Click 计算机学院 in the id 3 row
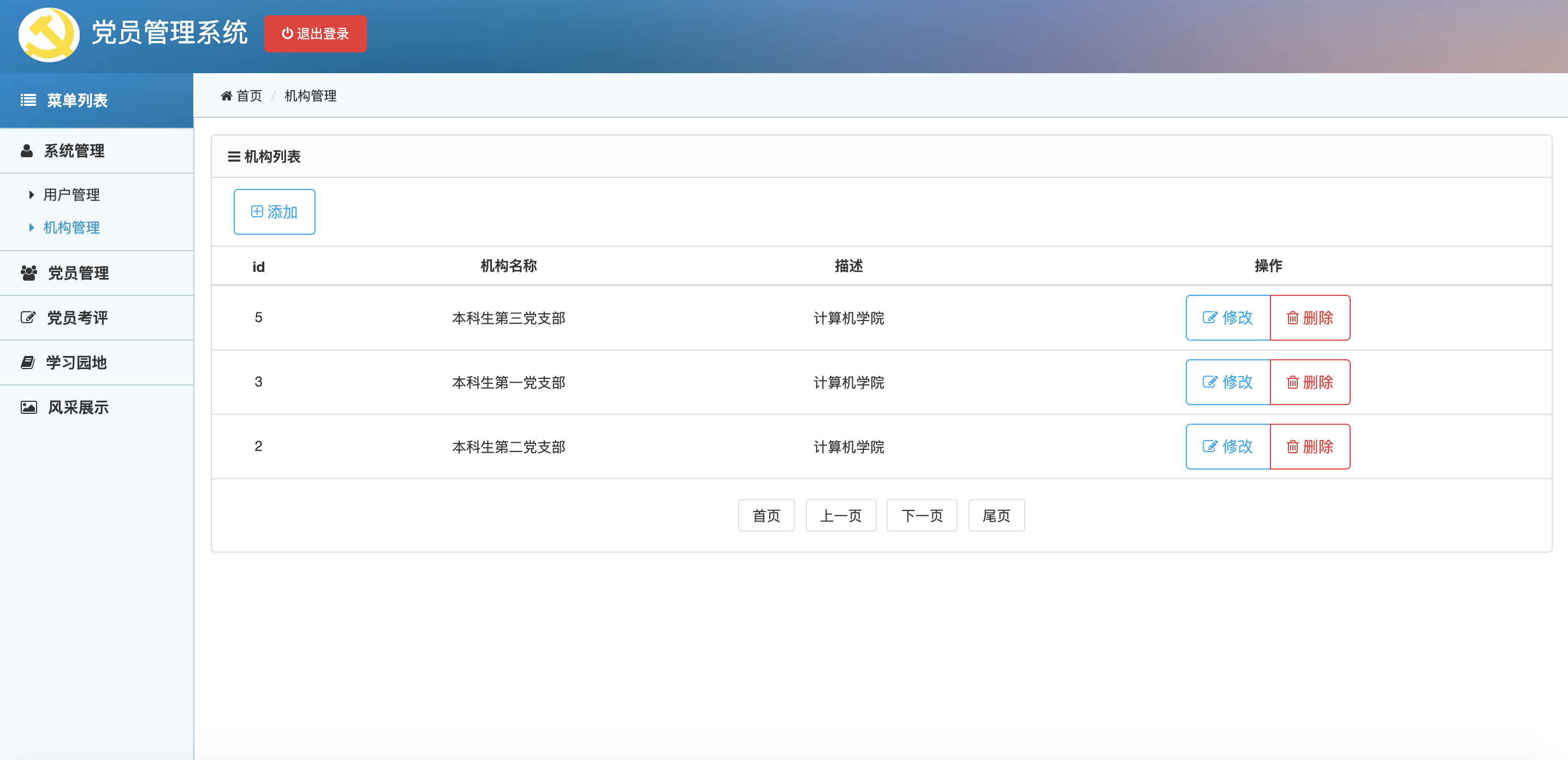 [849, 382]
